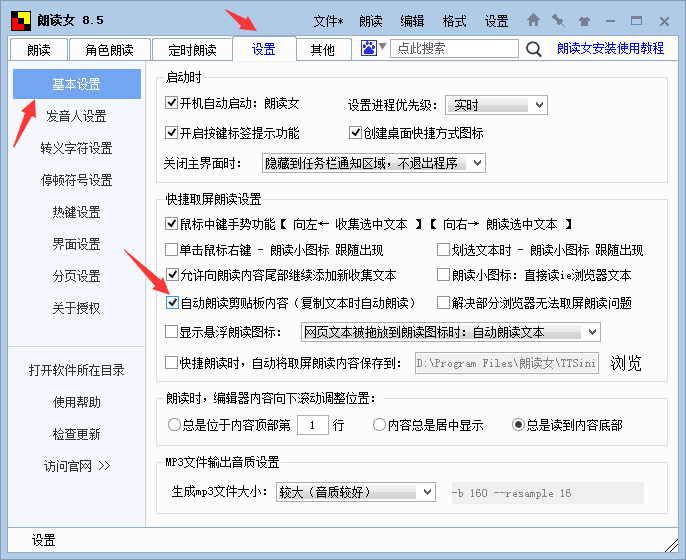Toggle 允许向朗读内容尾部继续添加新收集文本
The height and width of the screenshot is (560, 686).
click(172, 275)
